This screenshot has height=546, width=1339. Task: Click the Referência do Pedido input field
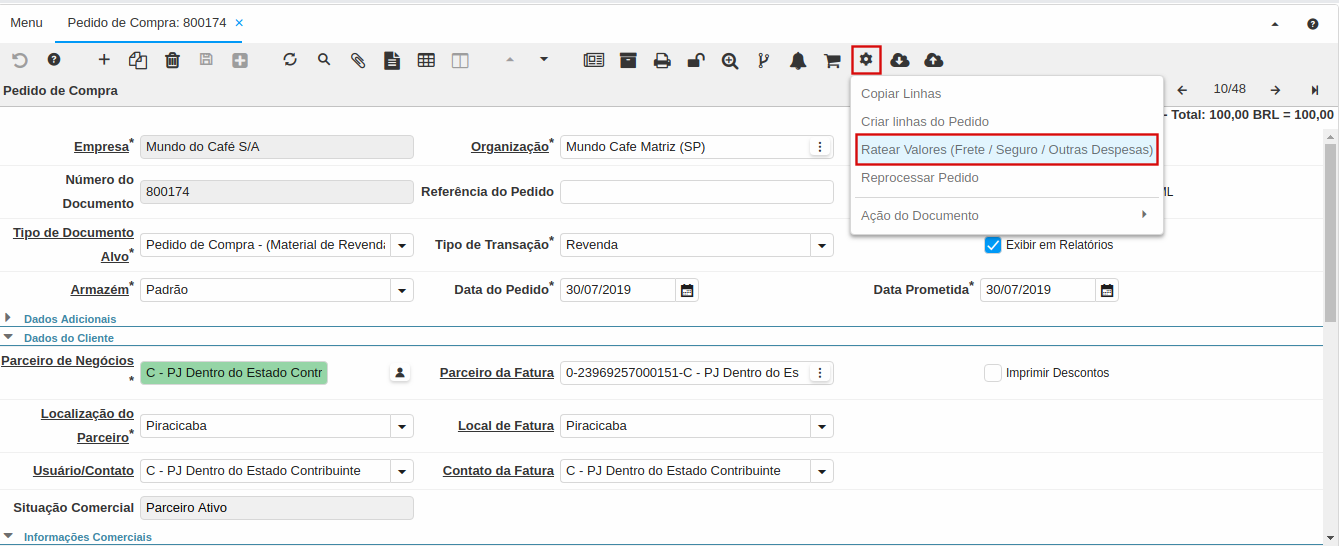(x=696, y=192)
